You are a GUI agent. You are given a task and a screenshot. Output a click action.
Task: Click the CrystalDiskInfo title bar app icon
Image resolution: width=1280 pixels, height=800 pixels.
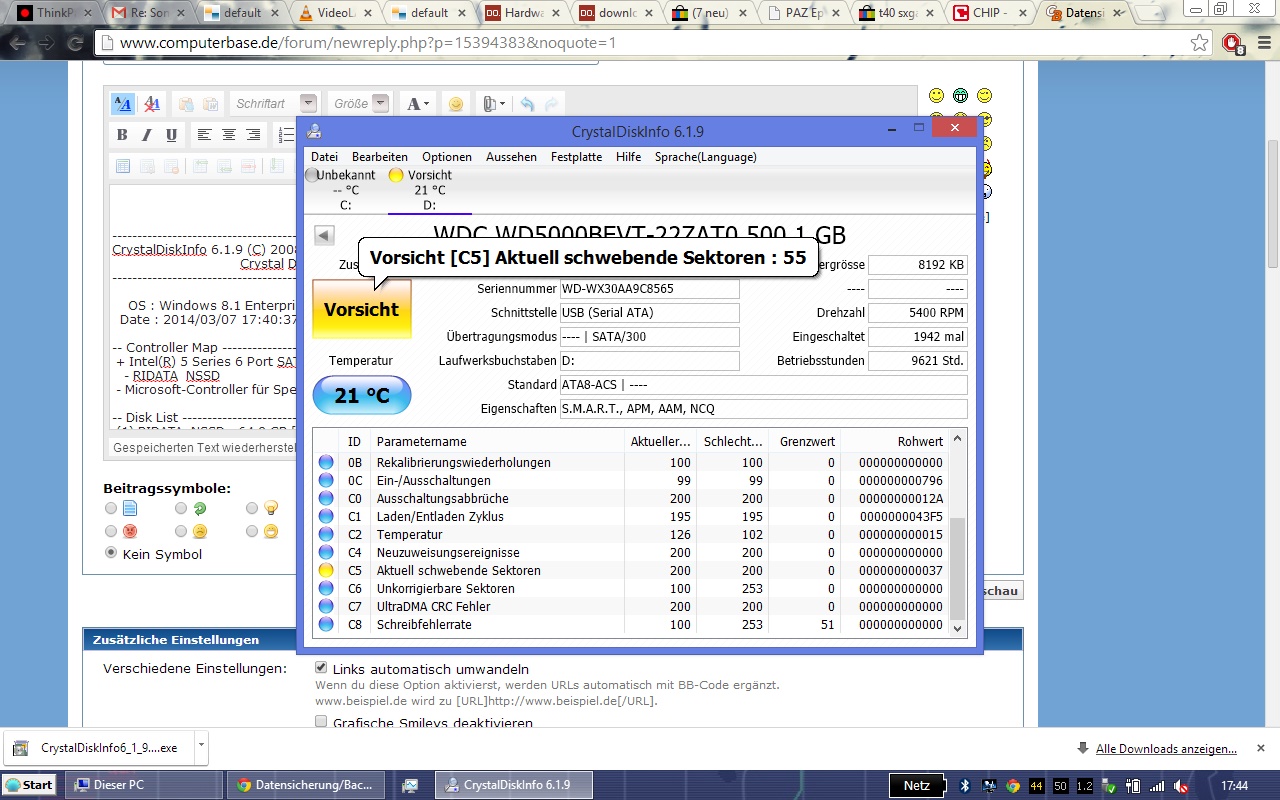tap(314, 131)
